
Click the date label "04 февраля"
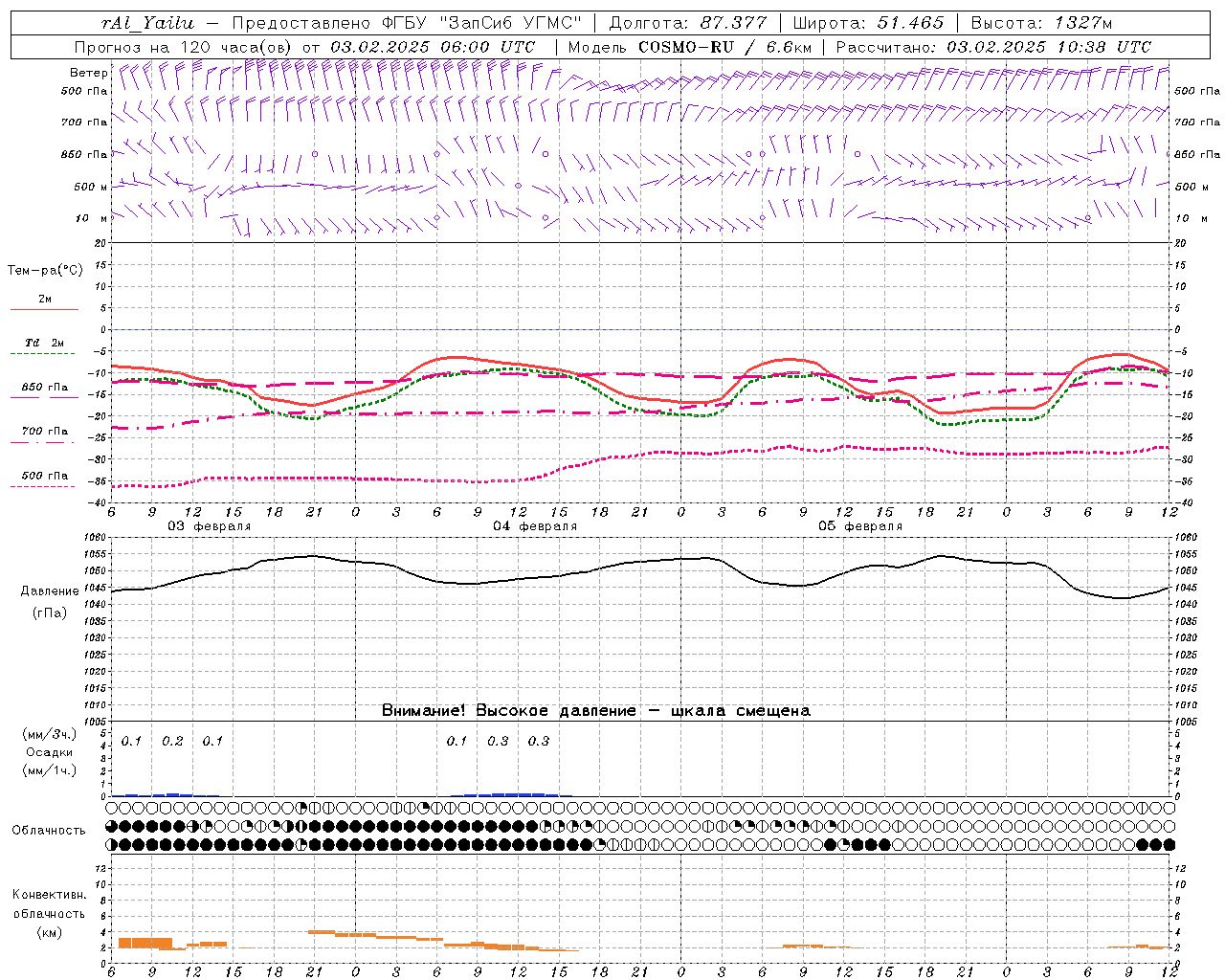pyautogui.click(x=535, y=526)
